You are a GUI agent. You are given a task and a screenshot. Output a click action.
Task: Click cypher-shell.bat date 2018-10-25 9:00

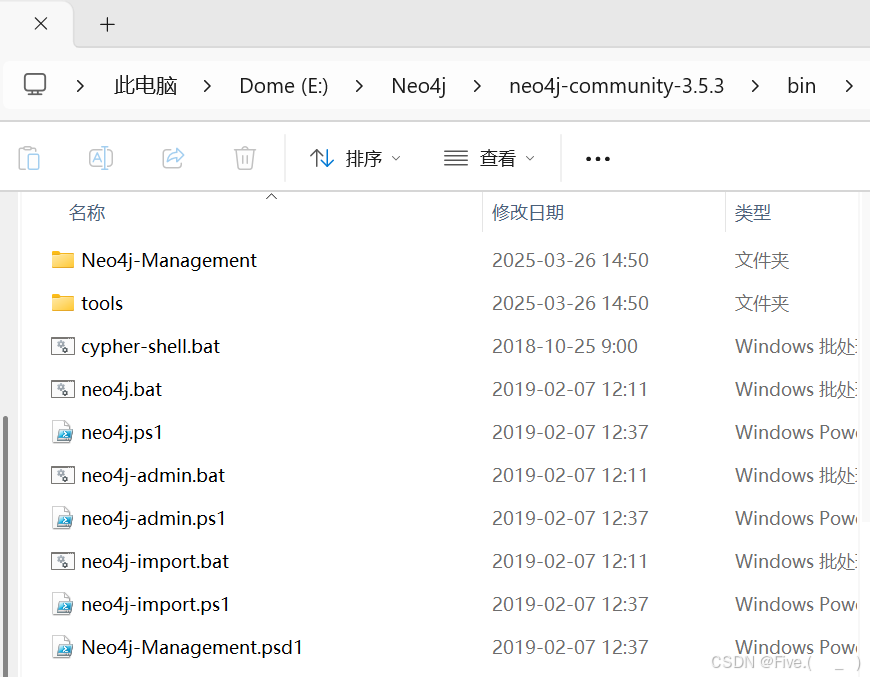click(565, 346)
